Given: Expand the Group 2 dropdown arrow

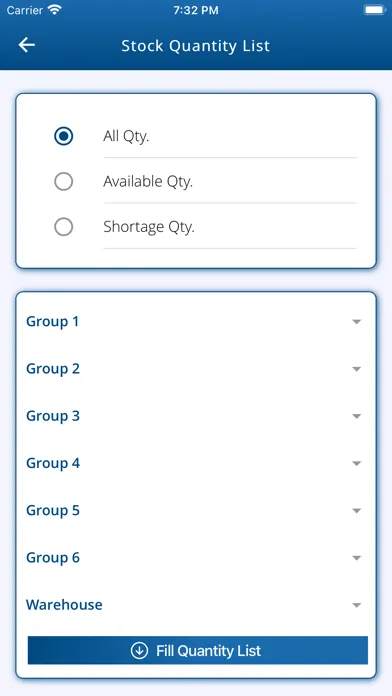Looking at the screenshot, I should tap(356, 369).
